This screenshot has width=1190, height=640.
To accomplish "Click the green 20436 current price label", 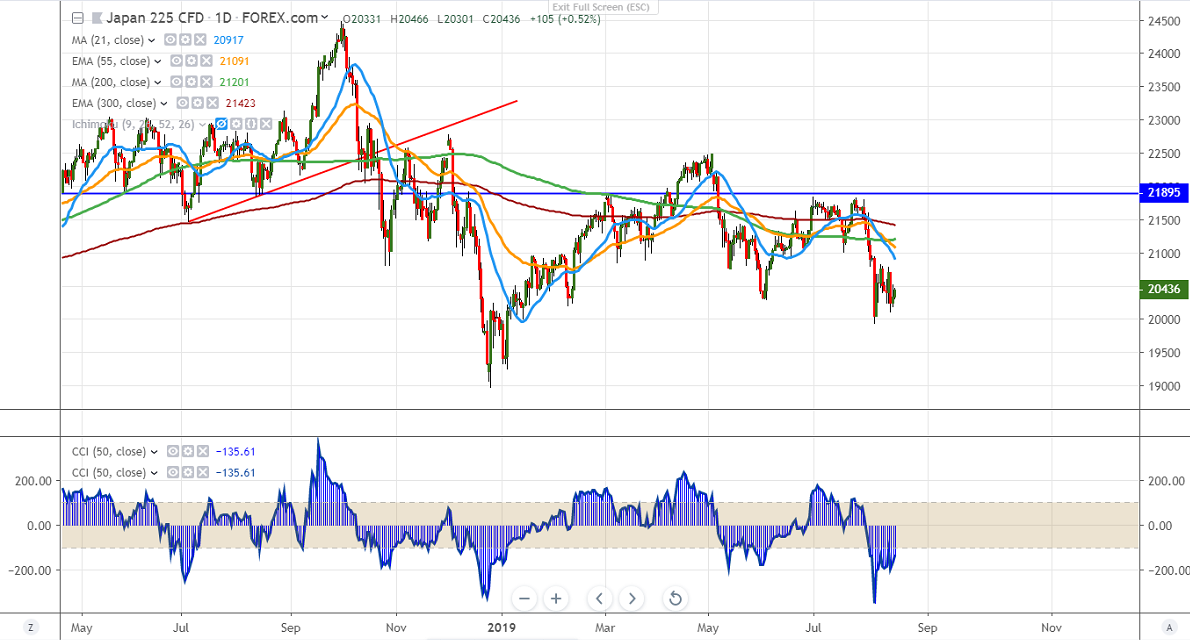I will [1163, 288].
